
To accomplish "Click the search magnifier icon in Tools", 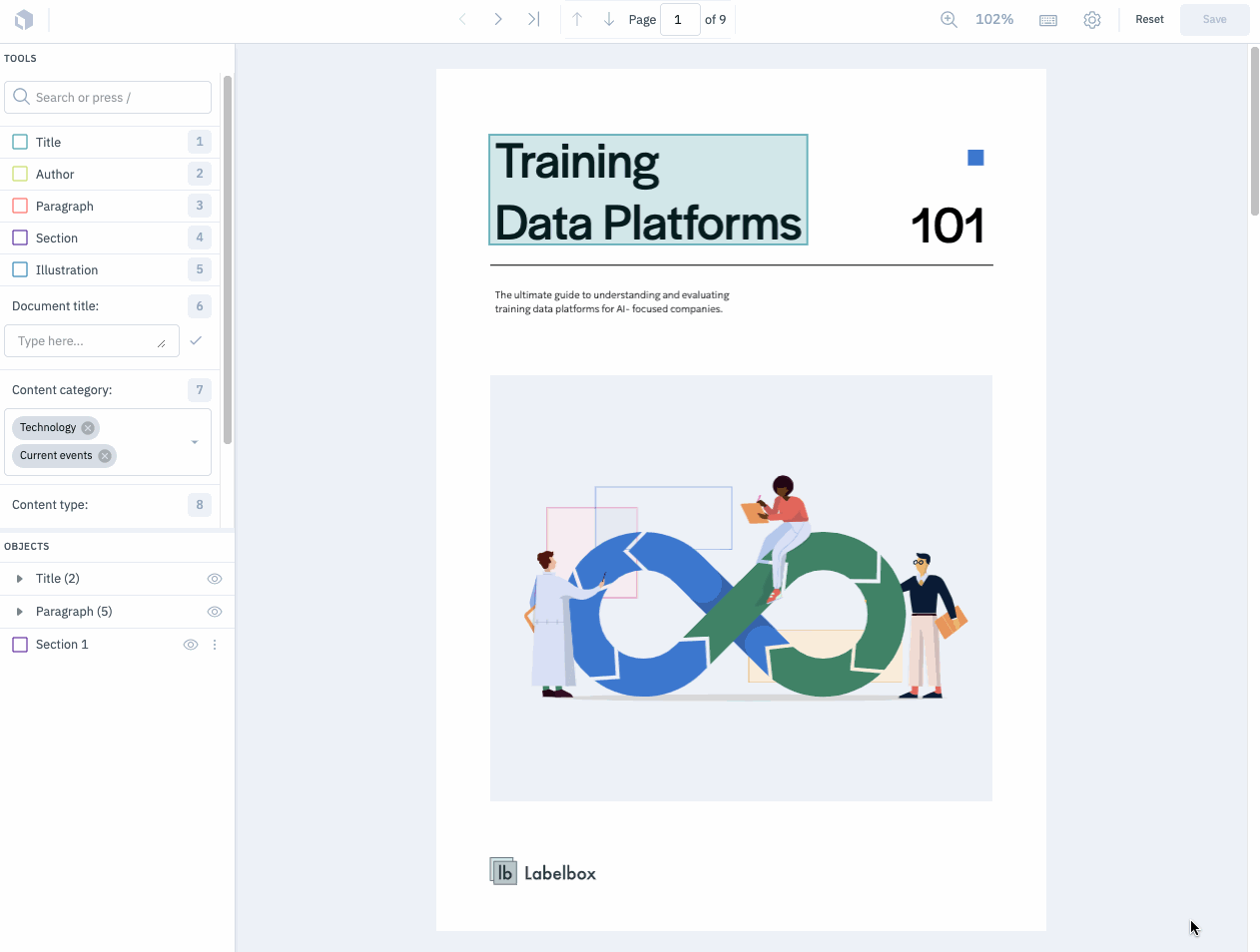I will (x=21, y=97).
